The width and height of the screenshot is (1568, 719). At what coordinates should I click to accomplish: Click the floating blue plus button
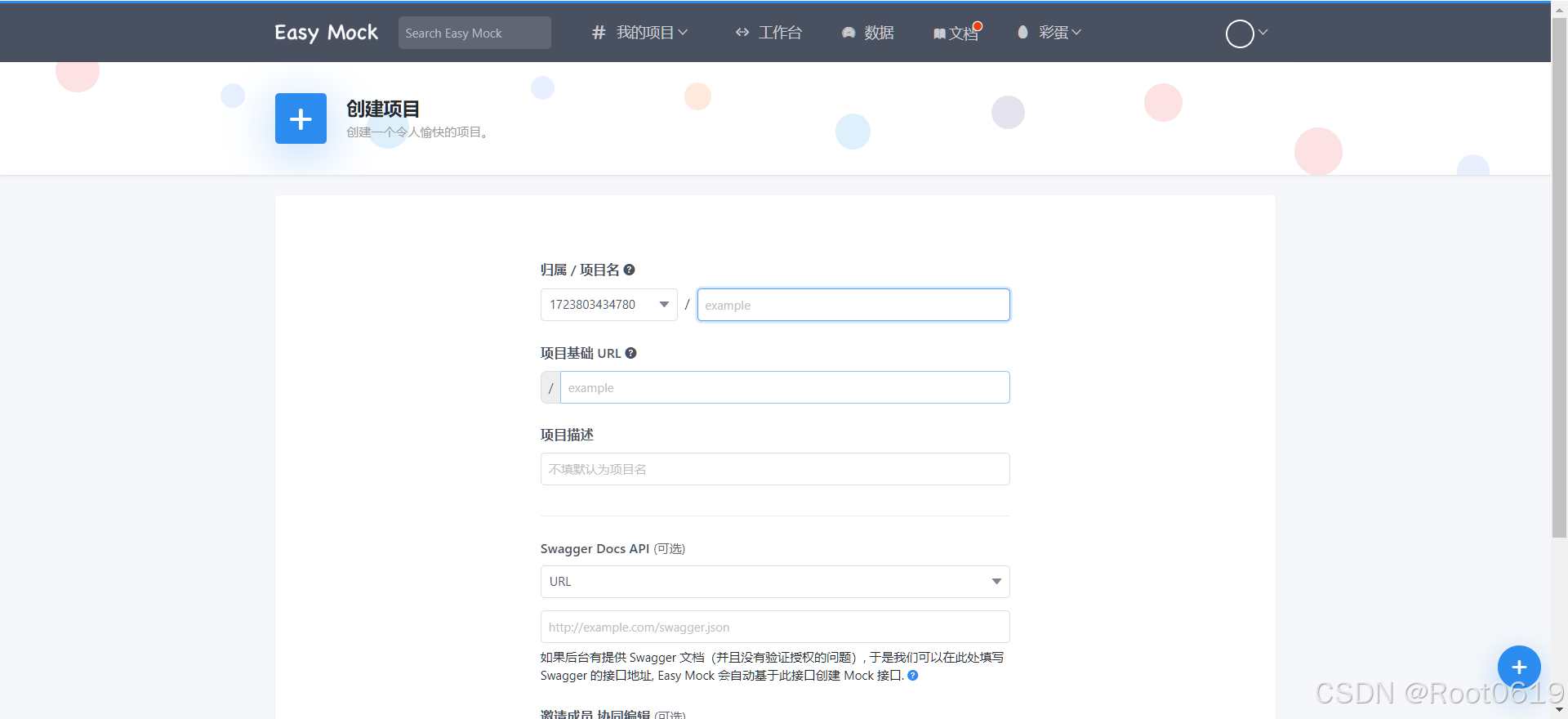click(x=1519, y=668)
